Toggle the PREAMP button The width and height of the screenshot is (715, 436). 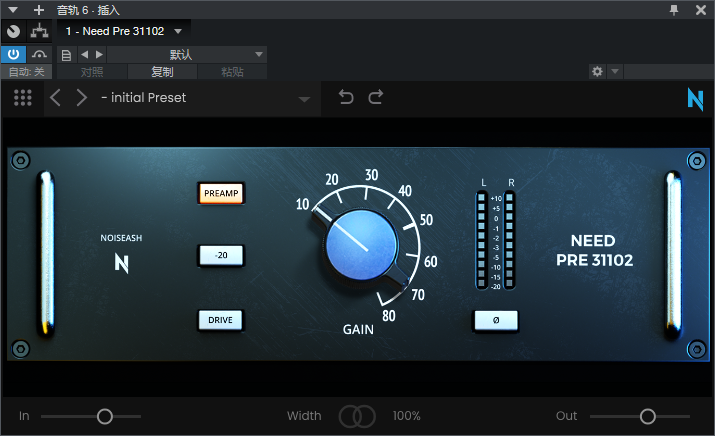[x=221, y=193]
